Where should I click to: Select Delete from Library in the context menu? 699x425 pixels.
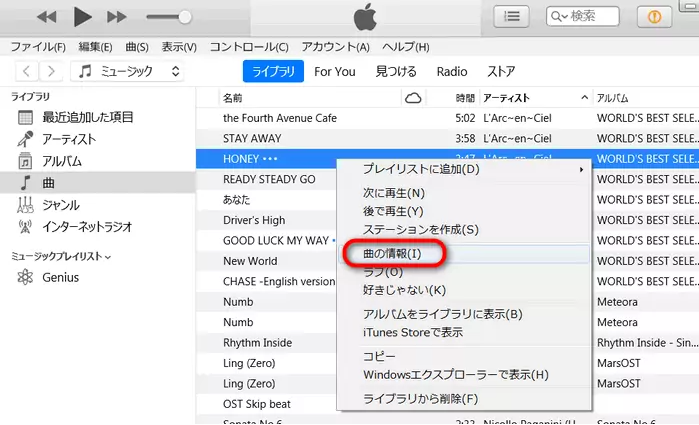(x=420, y=399)
